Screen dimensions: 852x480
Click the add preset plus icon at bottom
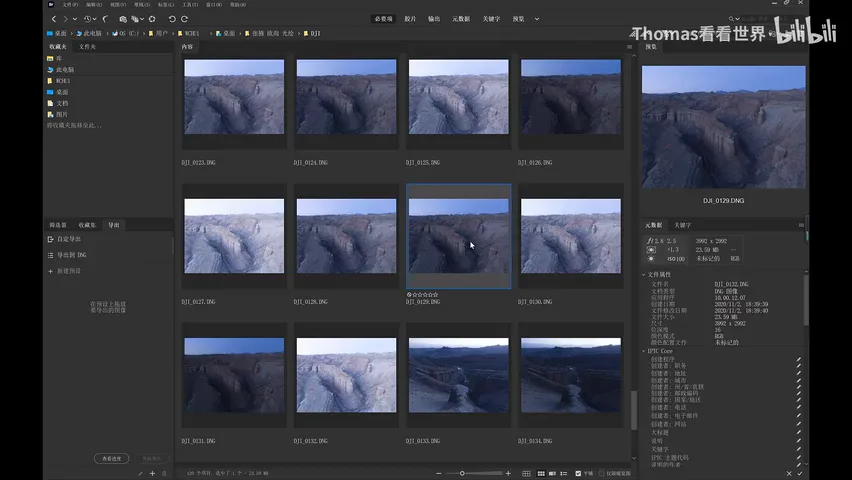tap(152, 473)
